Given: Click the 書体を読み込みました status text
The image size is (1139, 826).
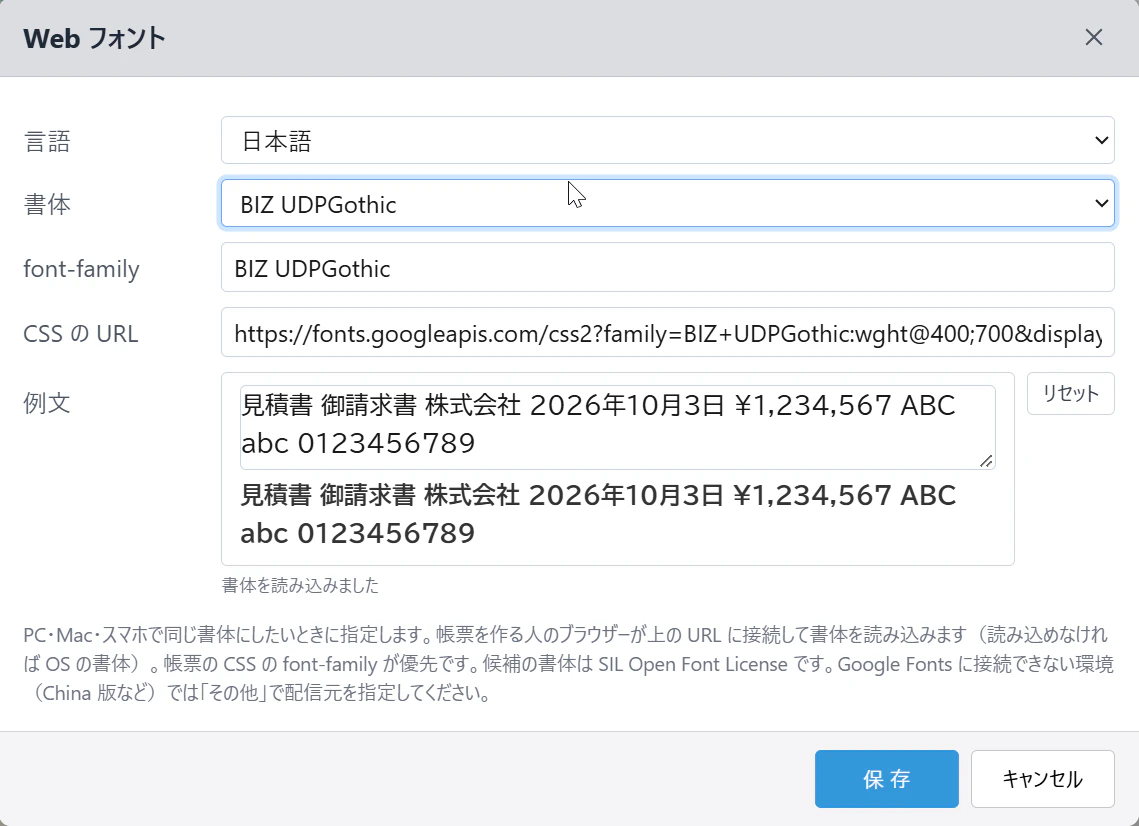Looking at the screenshot, I should pyautogui.click(x=300, y=586).
